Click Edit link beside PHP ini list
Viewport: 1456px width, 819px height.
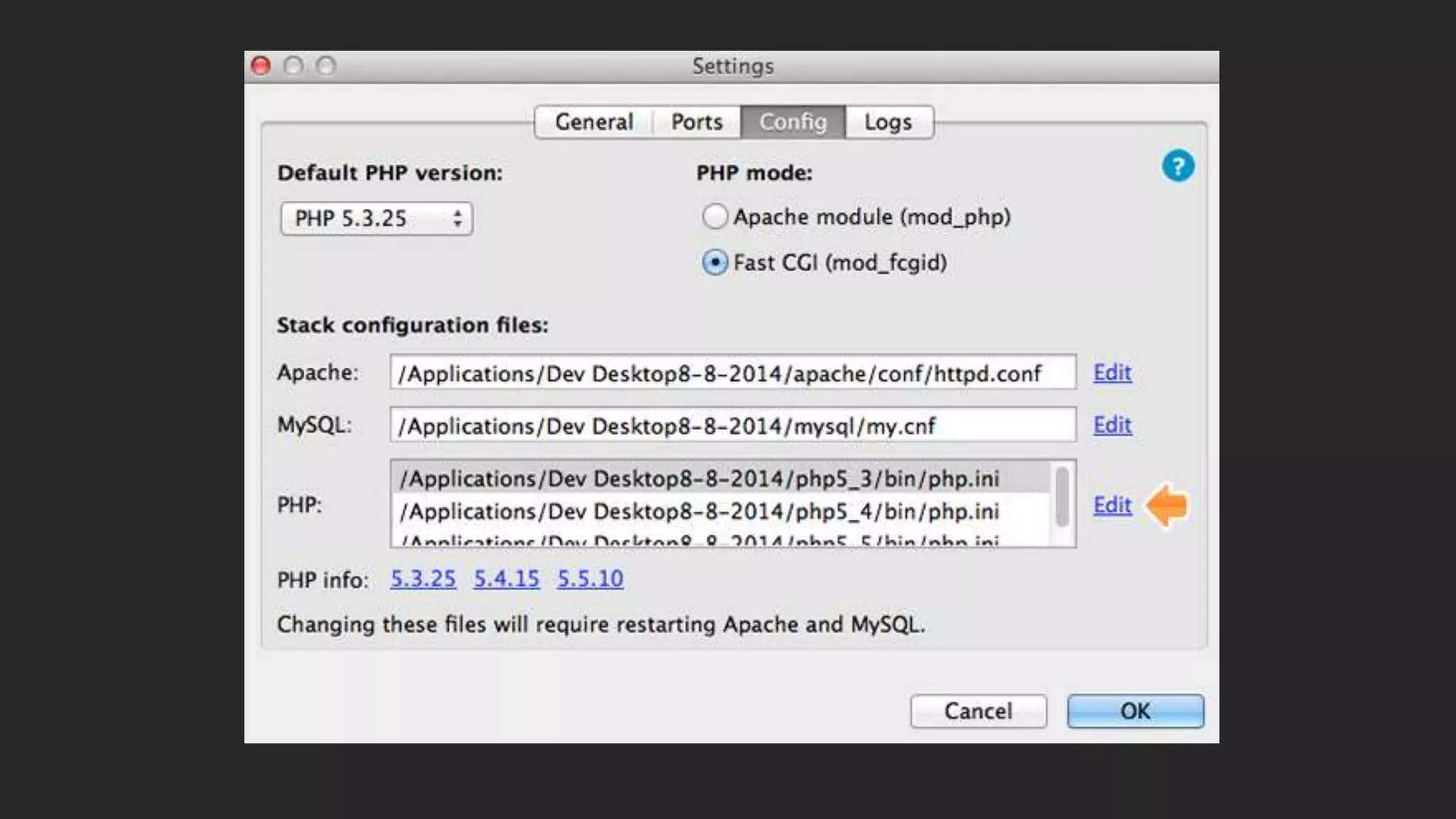point(1112,505)
